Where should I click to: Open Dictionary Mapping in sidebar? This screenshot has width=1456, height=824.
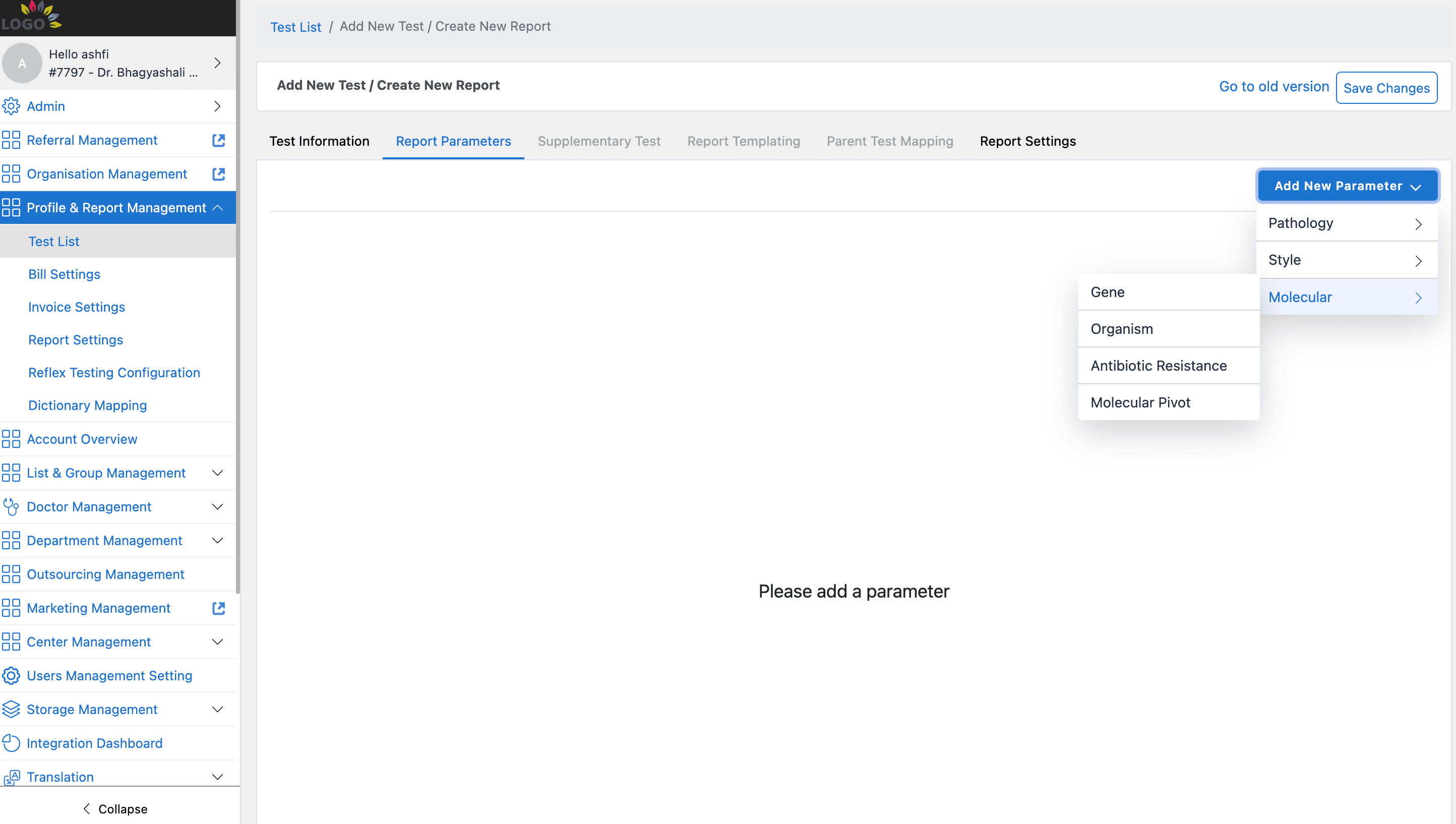(117, 405)
